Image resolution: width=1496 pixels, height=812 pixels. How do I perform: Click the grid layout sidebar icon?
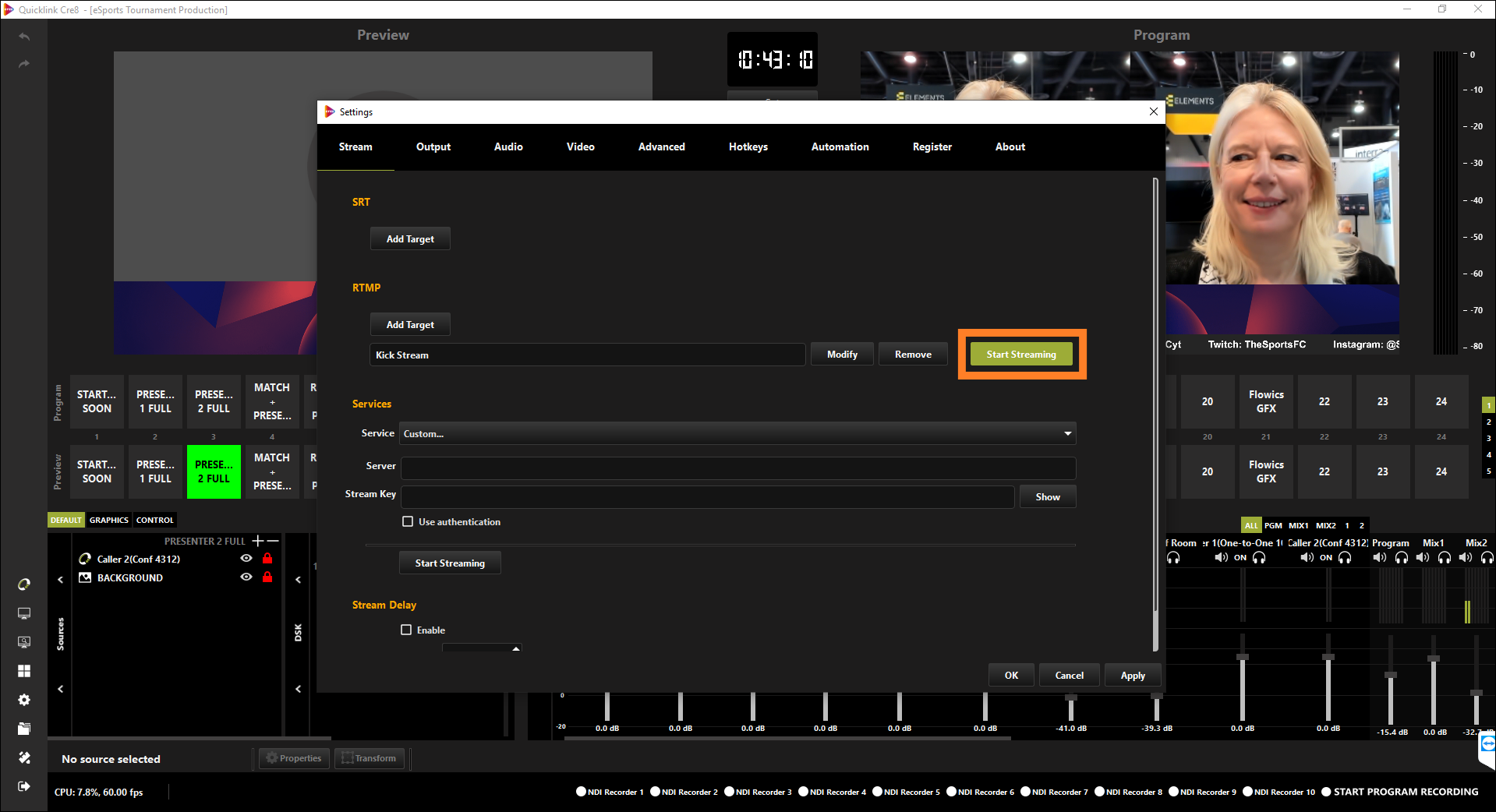tap(24, 671)
